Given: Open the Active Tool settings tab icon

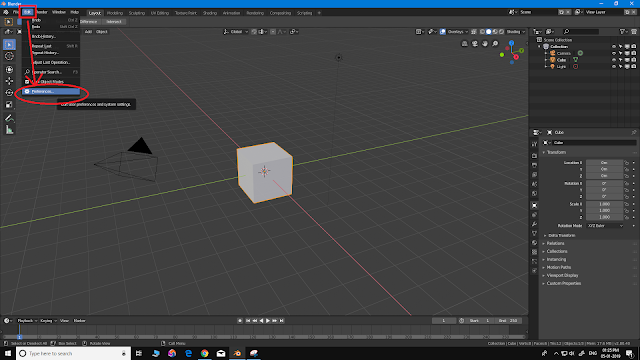Looking at the screenshot, I should [x=534, y=144].
